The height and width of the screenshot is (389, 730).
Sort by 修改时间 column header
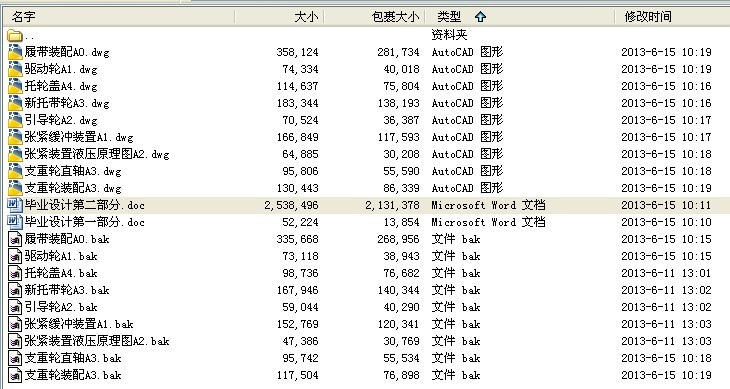(x=648, y=17)
